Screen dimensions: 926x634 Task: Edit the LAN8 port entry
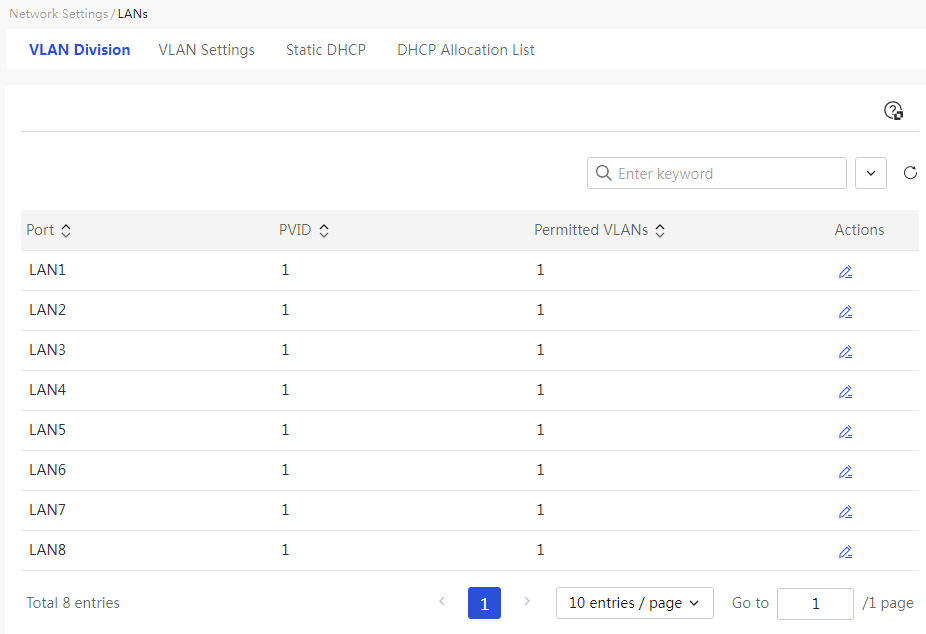[845, 552]
